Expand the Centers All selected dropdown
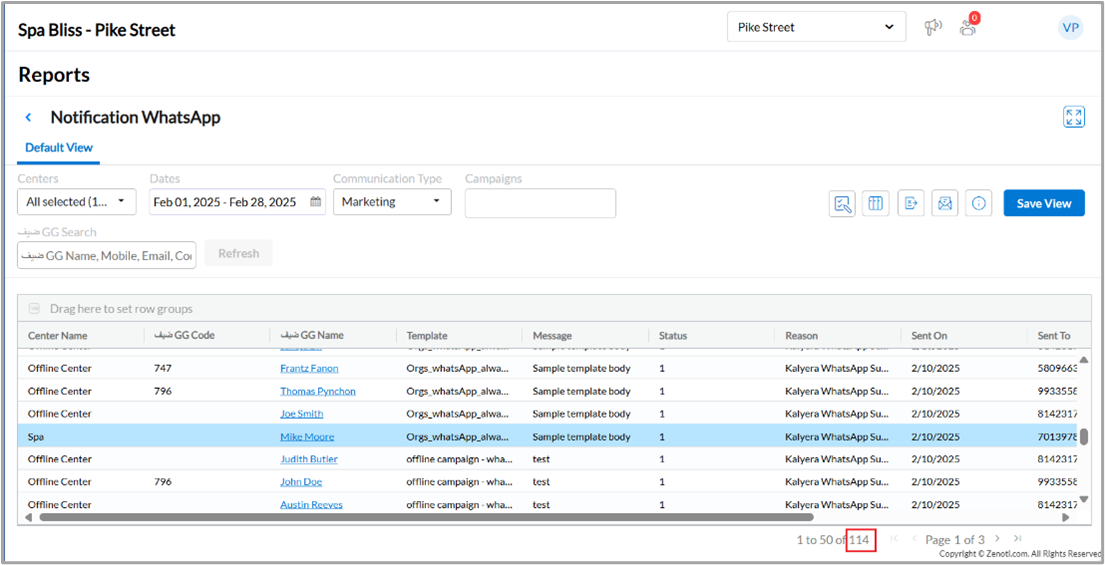The width and height of the screenshot is (1105, 565). (x=76, y=201)
